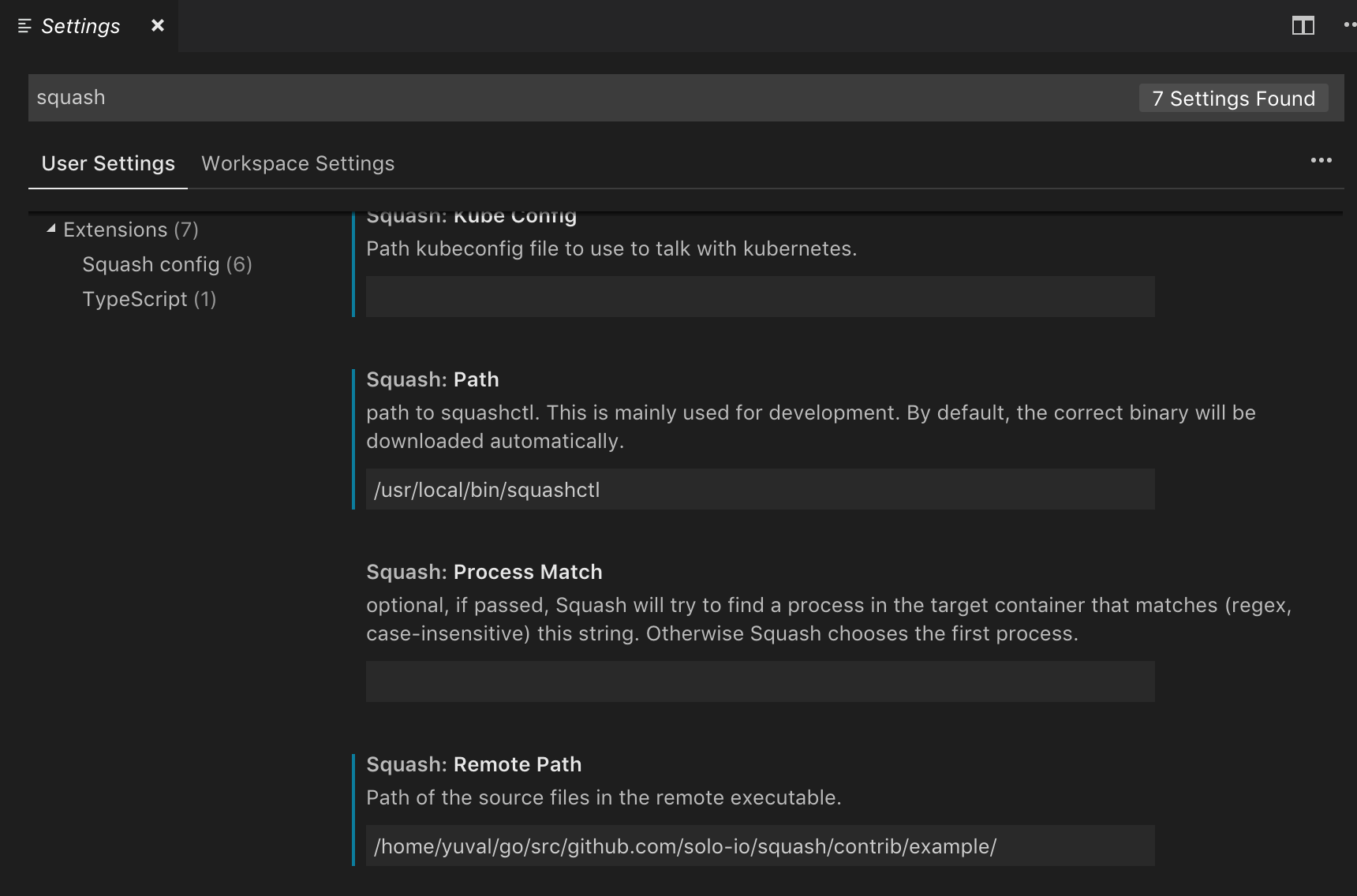Click the Remote Path description text
The height and width of the screenshot is (896, 1357).
coord(604,797)
